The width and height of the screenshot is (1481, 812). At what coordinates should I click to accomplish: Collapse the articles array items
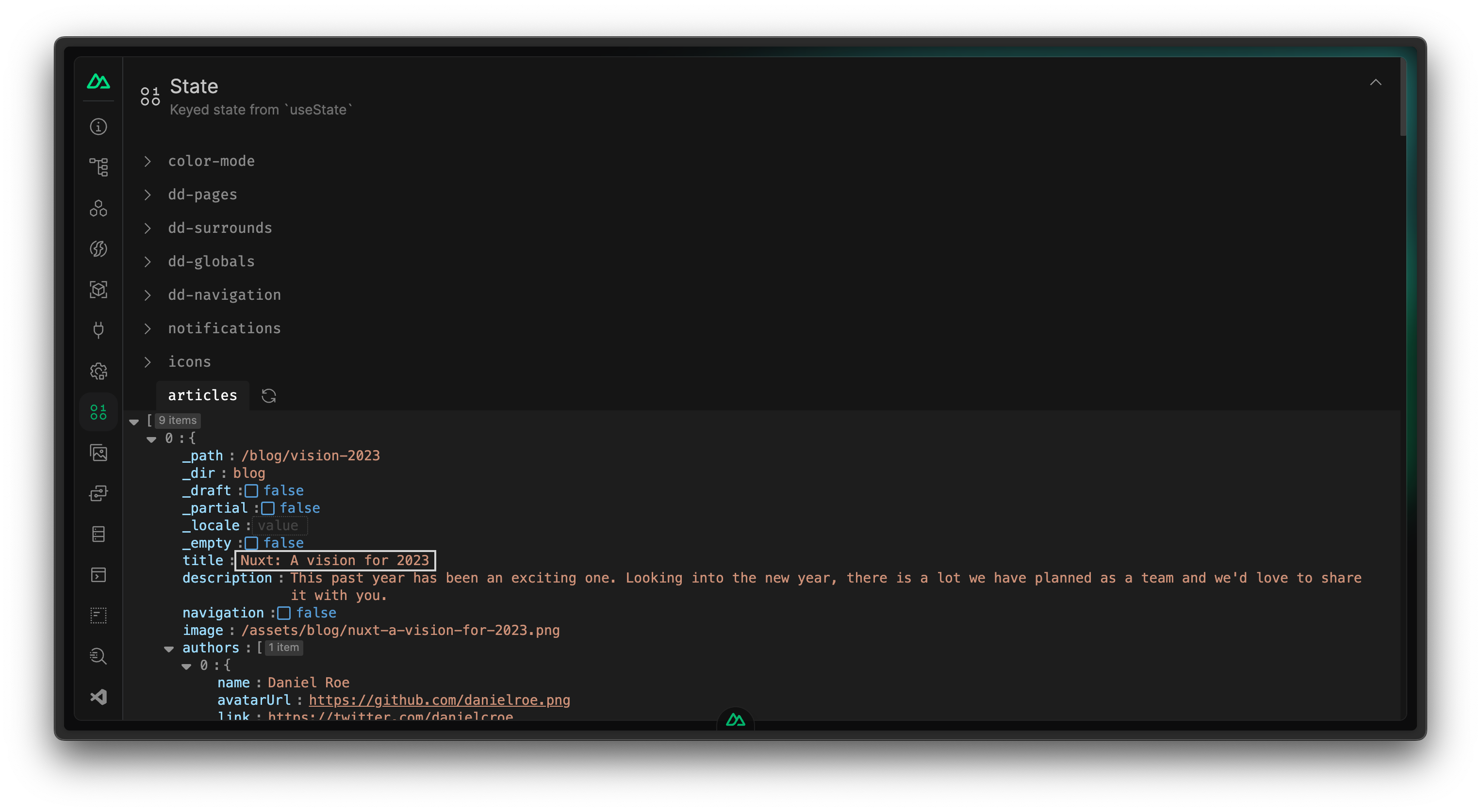pyautogui.click(x=134, y=420)
